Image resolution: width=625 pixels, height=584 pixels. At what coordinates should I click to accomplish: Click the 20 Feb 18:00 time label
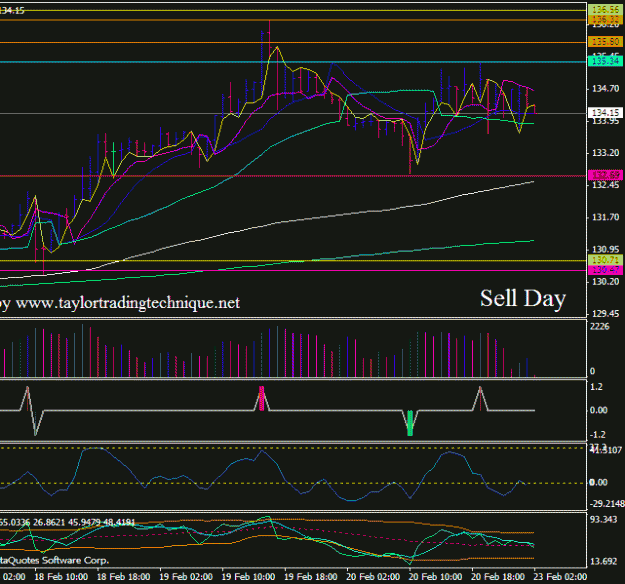498,577
